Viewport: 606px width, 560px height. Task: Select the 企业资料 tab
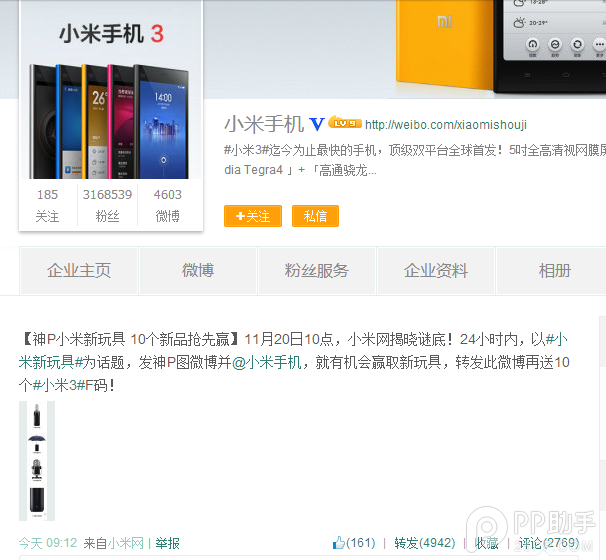436,271
